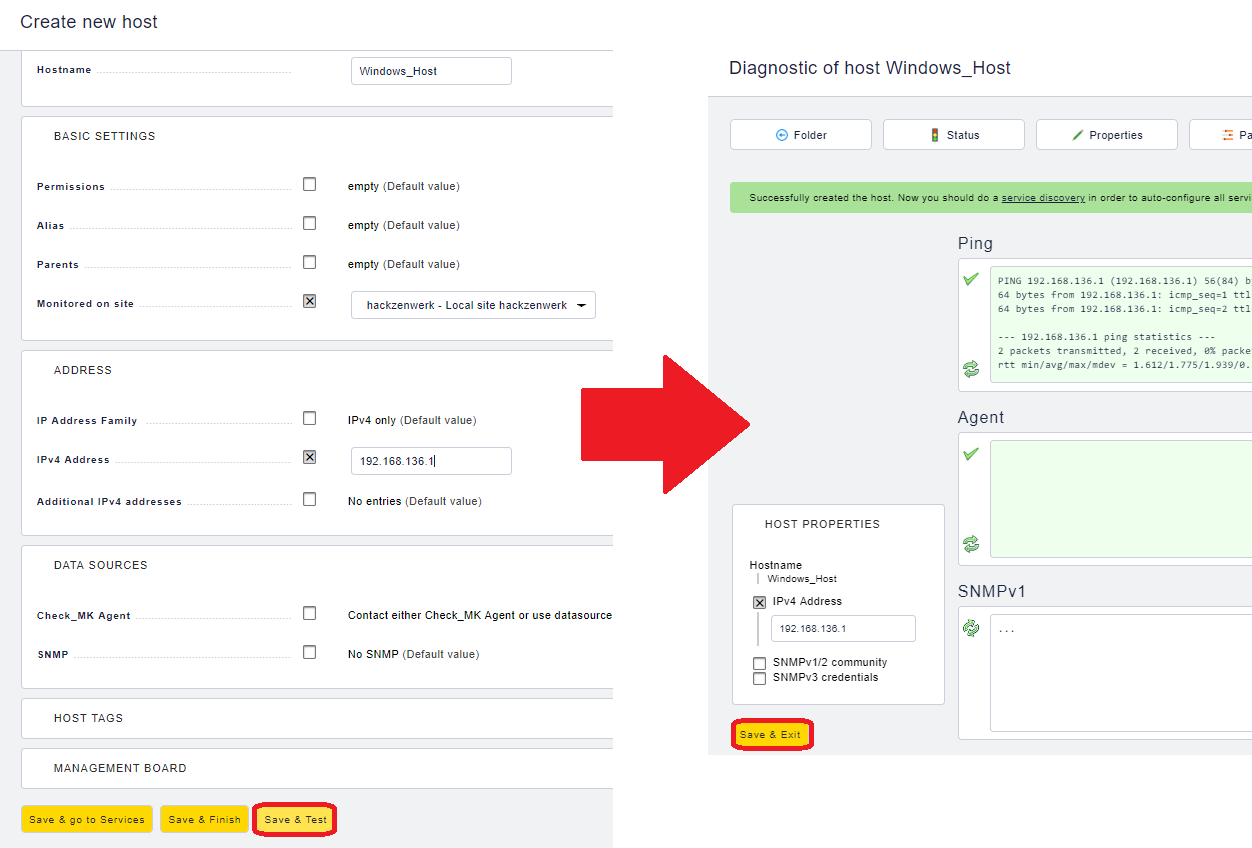Viewport: 1252px width, 848px height.
Task: Click the Folder back arrow icon
Action: coord(782,135)
